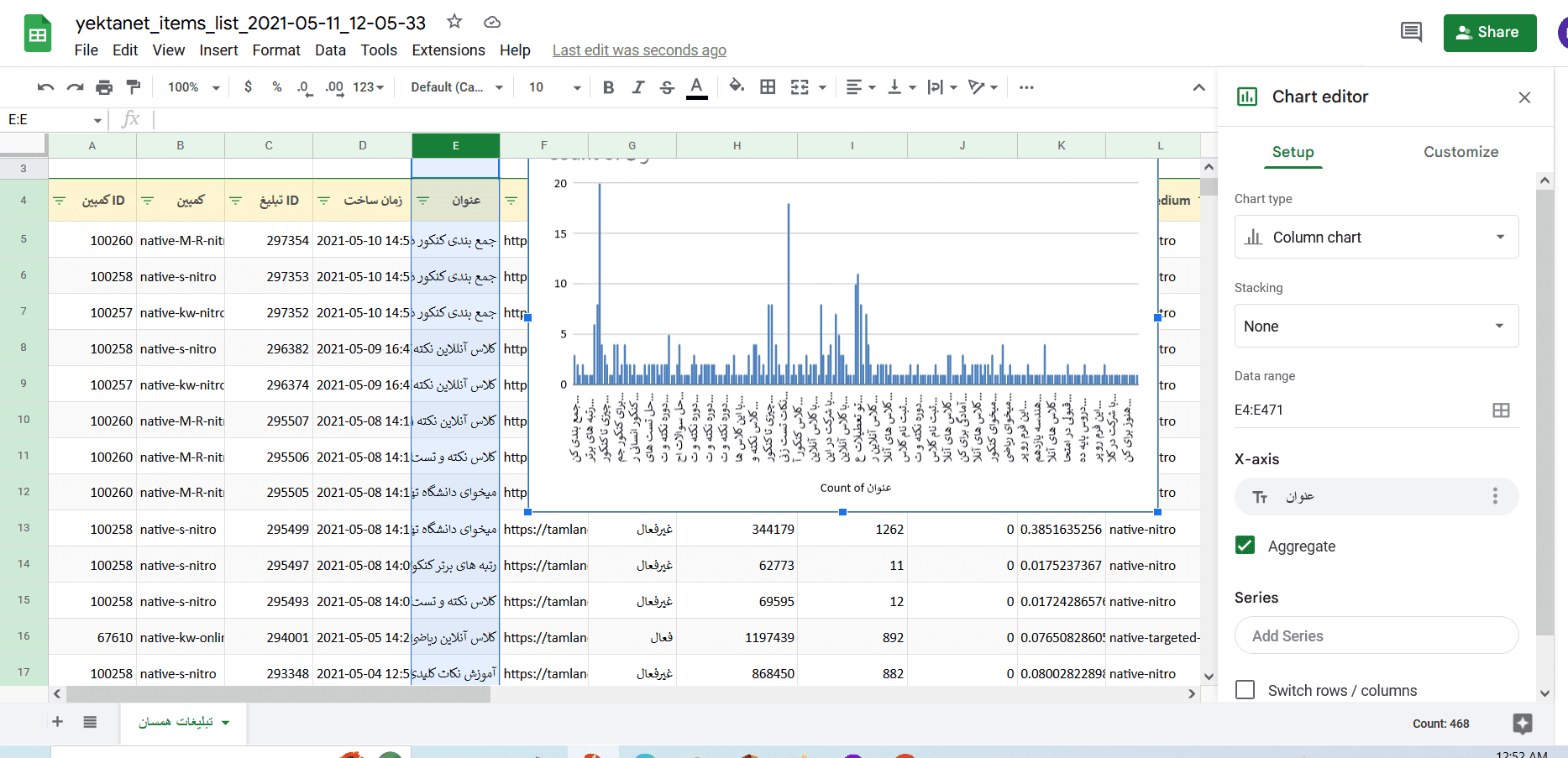
Task: Open the Google Sheets home icon
Action: pos(38,34)
